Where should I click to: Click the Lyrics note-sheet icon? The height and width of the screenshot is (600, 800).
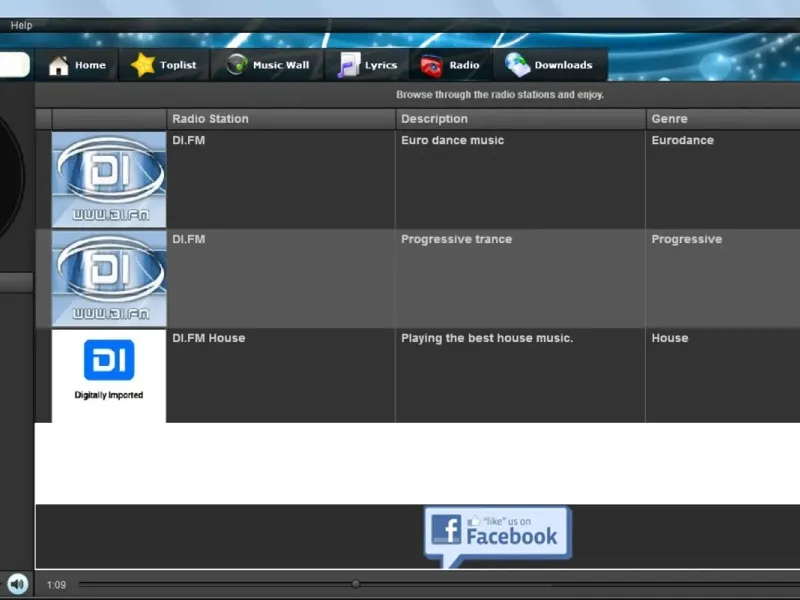[349, 65]
